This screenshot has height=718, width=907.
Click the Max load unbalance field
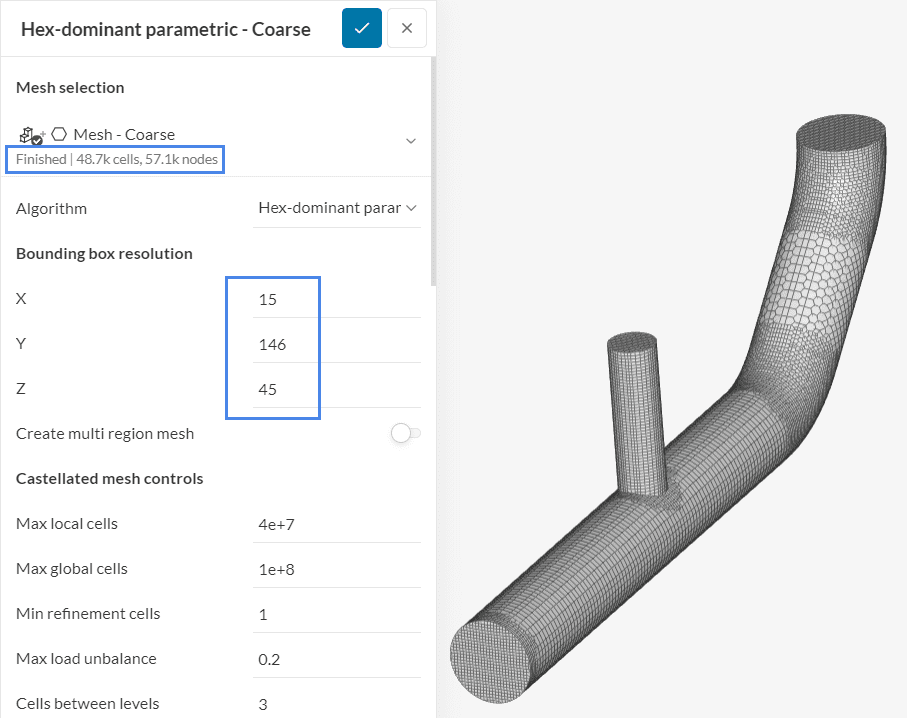click(x=336, y=659)
